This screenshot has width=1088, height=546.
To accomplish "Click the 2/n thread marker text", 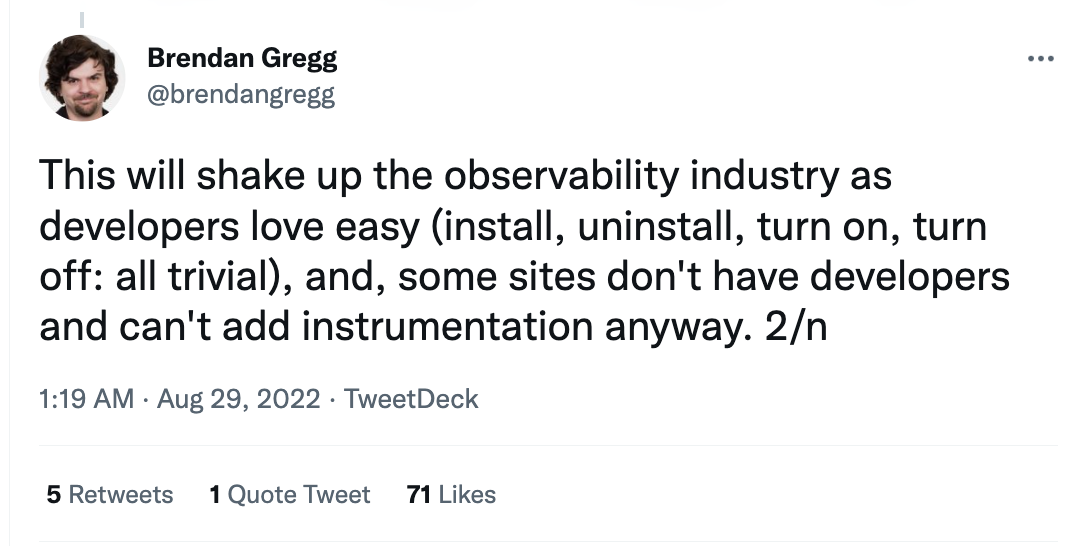I will point(797,327).
